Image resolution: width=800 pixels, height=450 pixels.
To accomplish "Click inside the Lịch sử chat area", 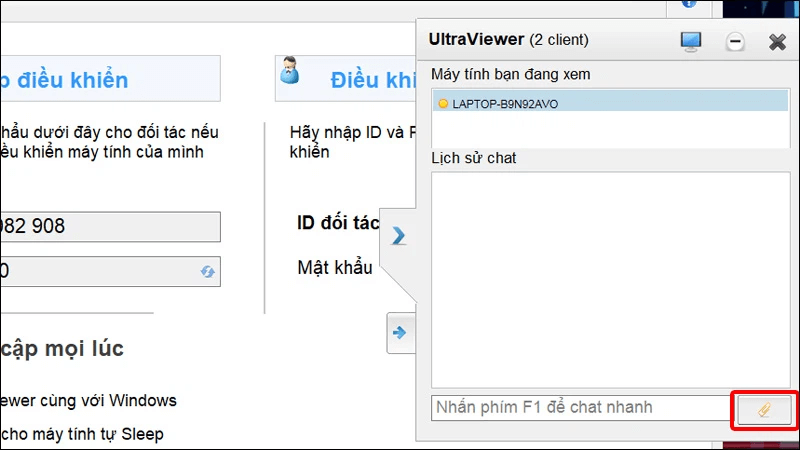I will 611,280.
